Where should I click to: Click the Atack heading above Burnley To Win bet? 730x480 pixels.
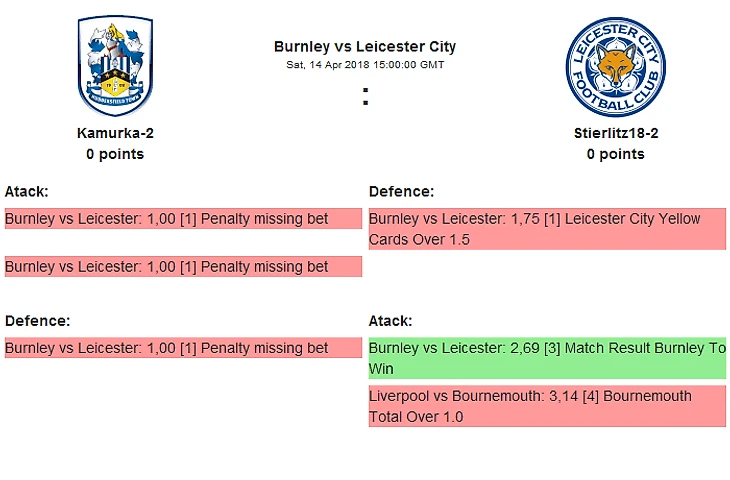pyautogui.click(x=391, y=321)
